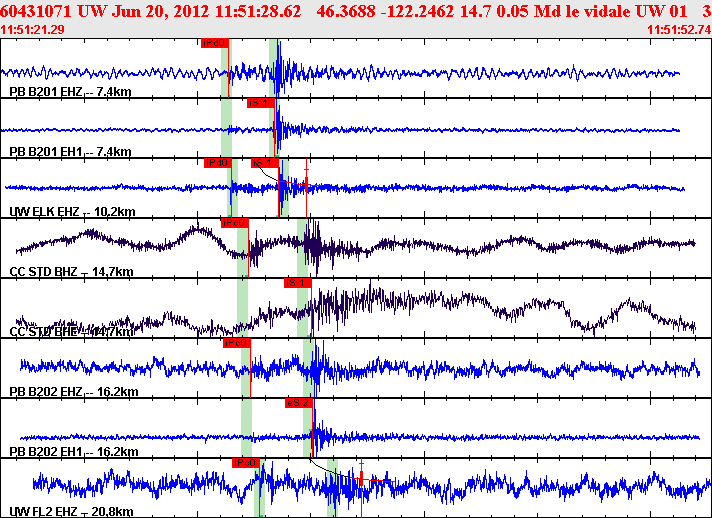Select the iS 1 pick flag on STD BHE trace

[298, 283]
